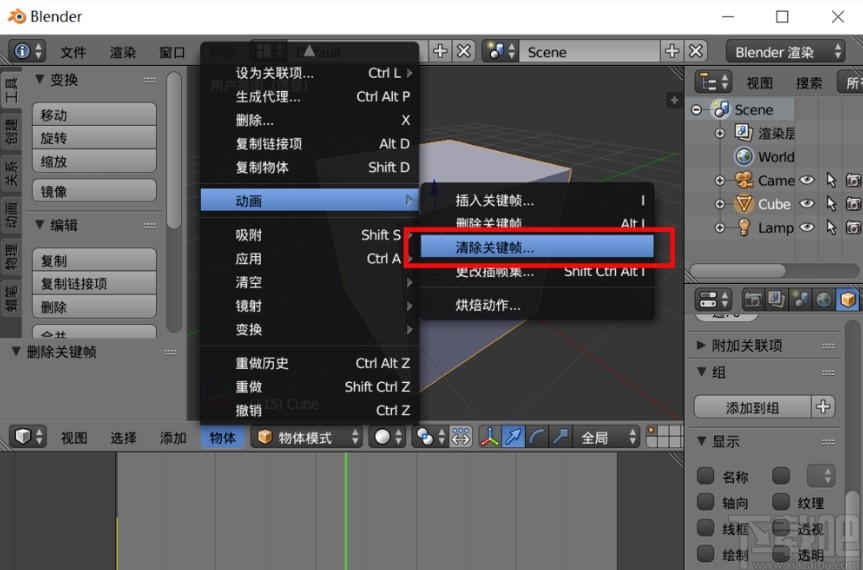
Task: Click the tool shelf vertical scrollbar
Action: (174, 150)
